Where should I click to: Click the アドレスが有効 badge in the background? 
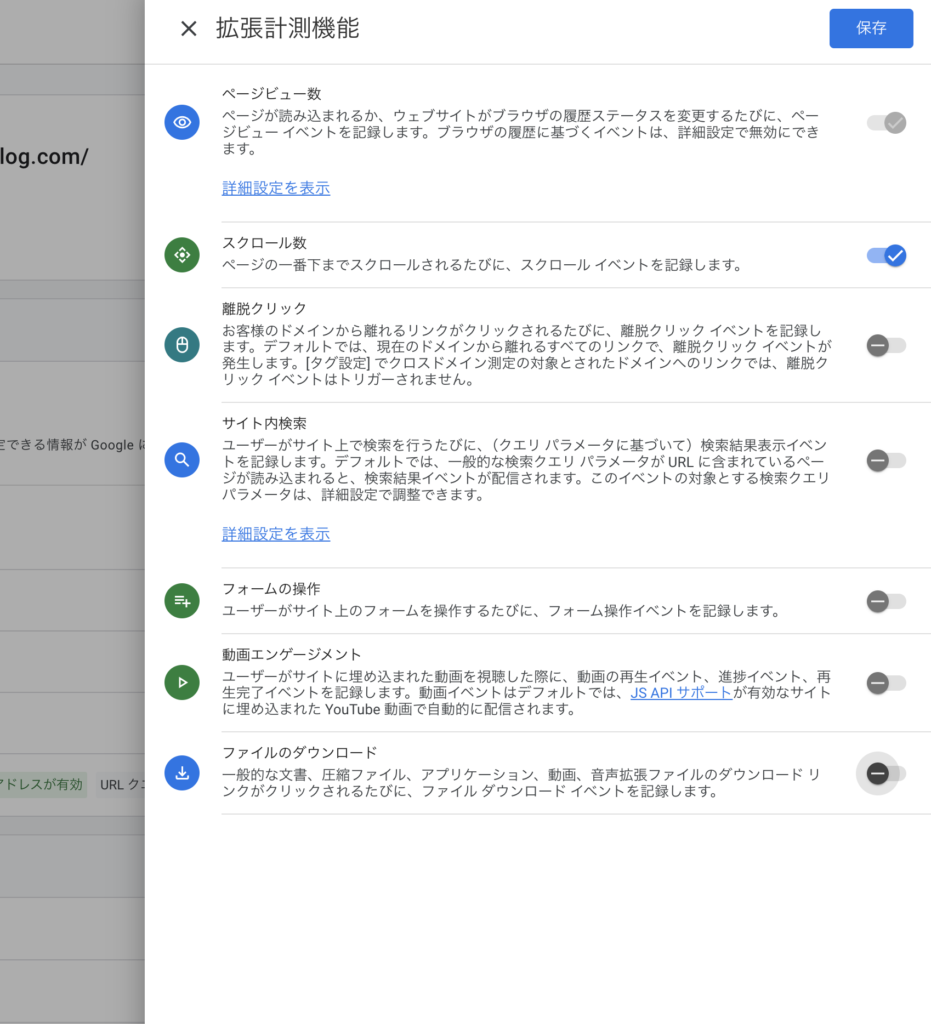tap(40, 785)
